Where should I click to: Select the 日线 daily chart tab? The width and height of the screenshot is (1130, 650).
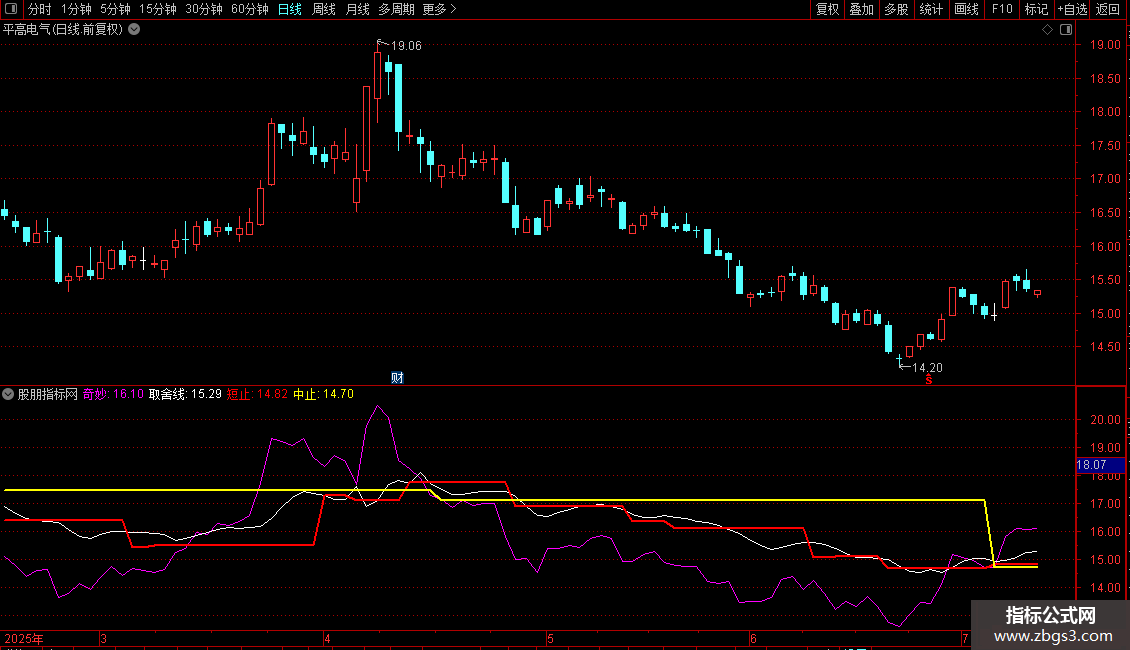tap(290, 9)
